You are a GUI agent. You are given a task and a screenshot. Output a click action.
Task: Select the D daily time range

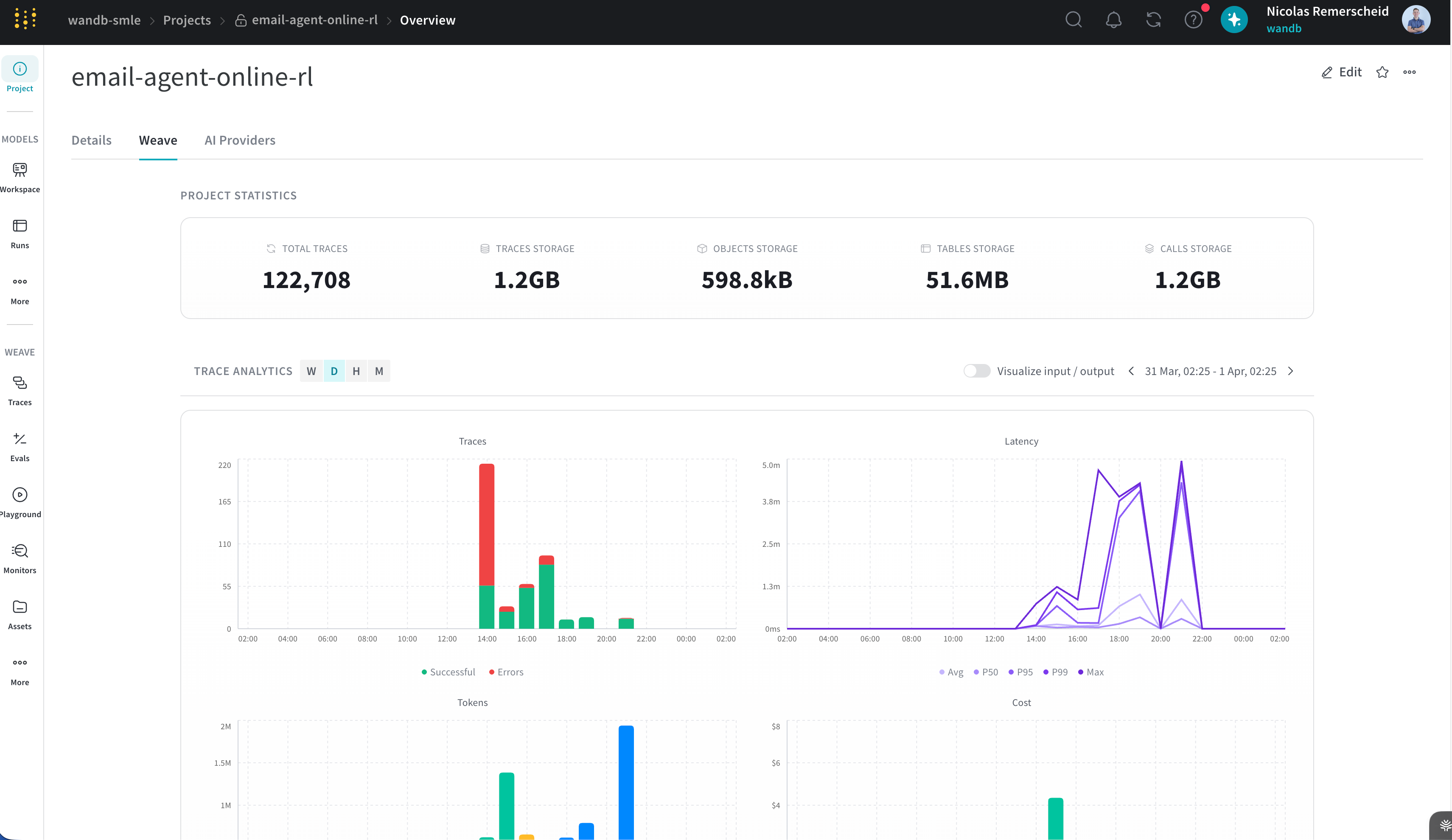(x=334, y=371)
